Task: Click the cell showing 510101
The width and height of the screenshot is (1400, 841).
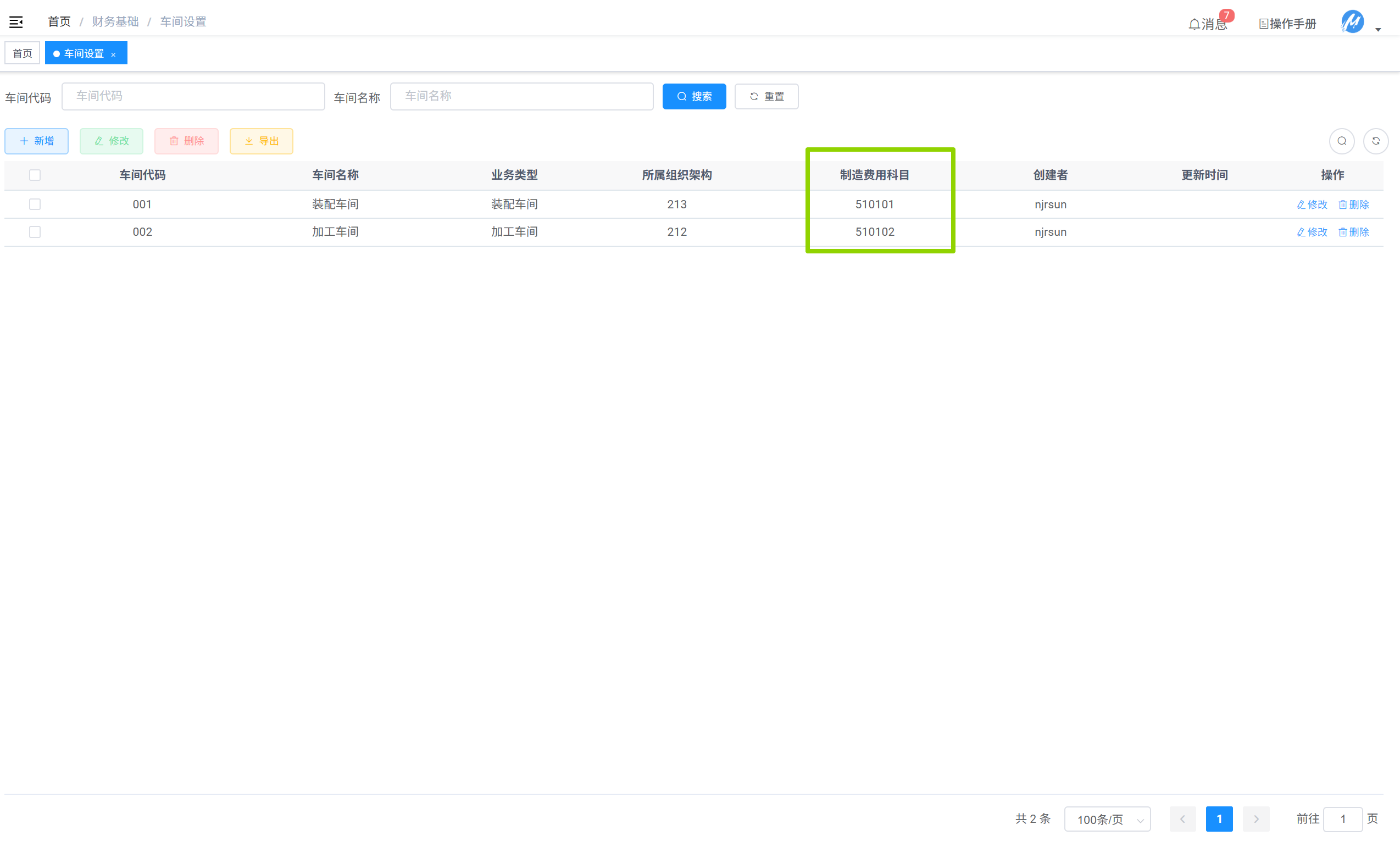Action: 874,204
